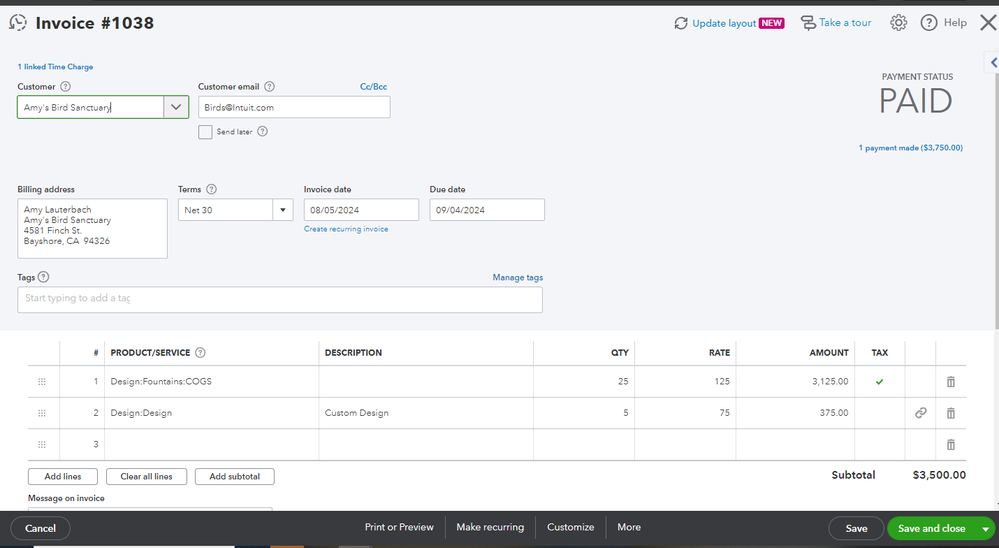Screen dimensions: 999x548
Task: Grab drag handle of line 2
Action: pos(42,413)
